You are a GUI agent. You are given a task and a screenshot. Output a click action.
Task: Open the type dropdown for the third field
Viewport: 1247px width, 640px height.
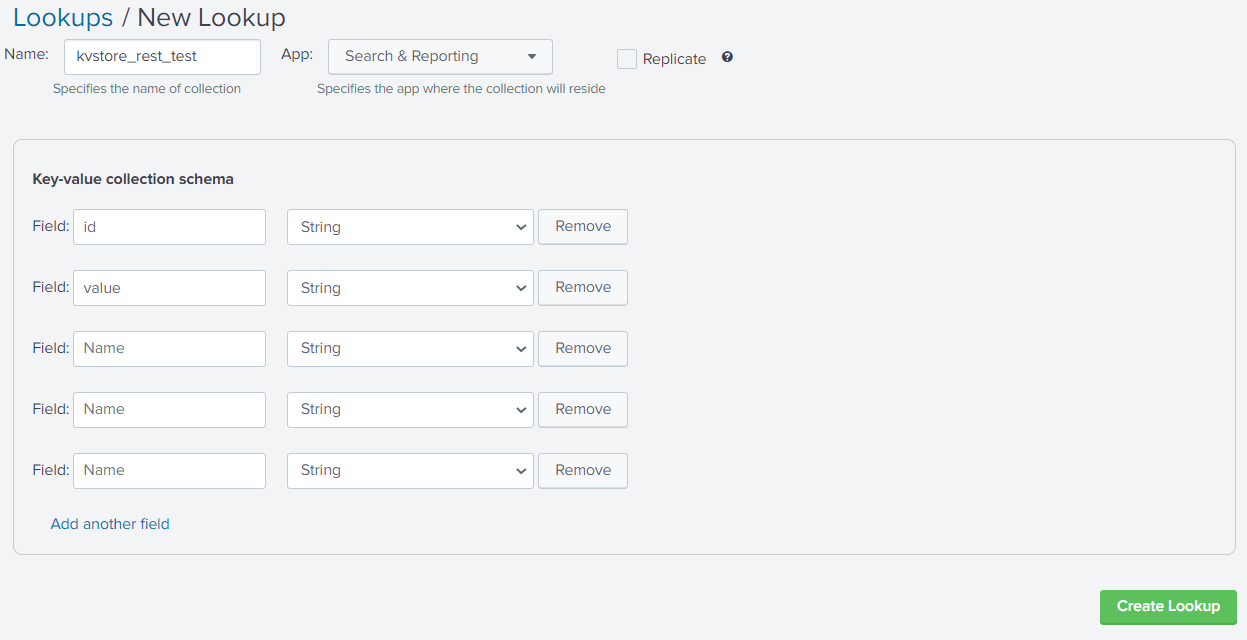click(x=410, y=348)
